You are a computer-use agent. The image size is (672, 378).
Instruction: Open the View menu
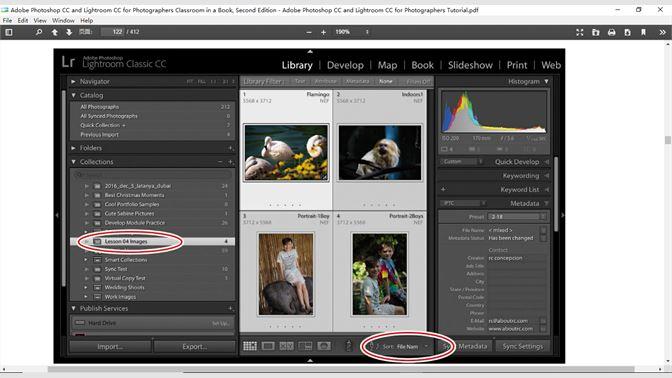pos(40,20)
